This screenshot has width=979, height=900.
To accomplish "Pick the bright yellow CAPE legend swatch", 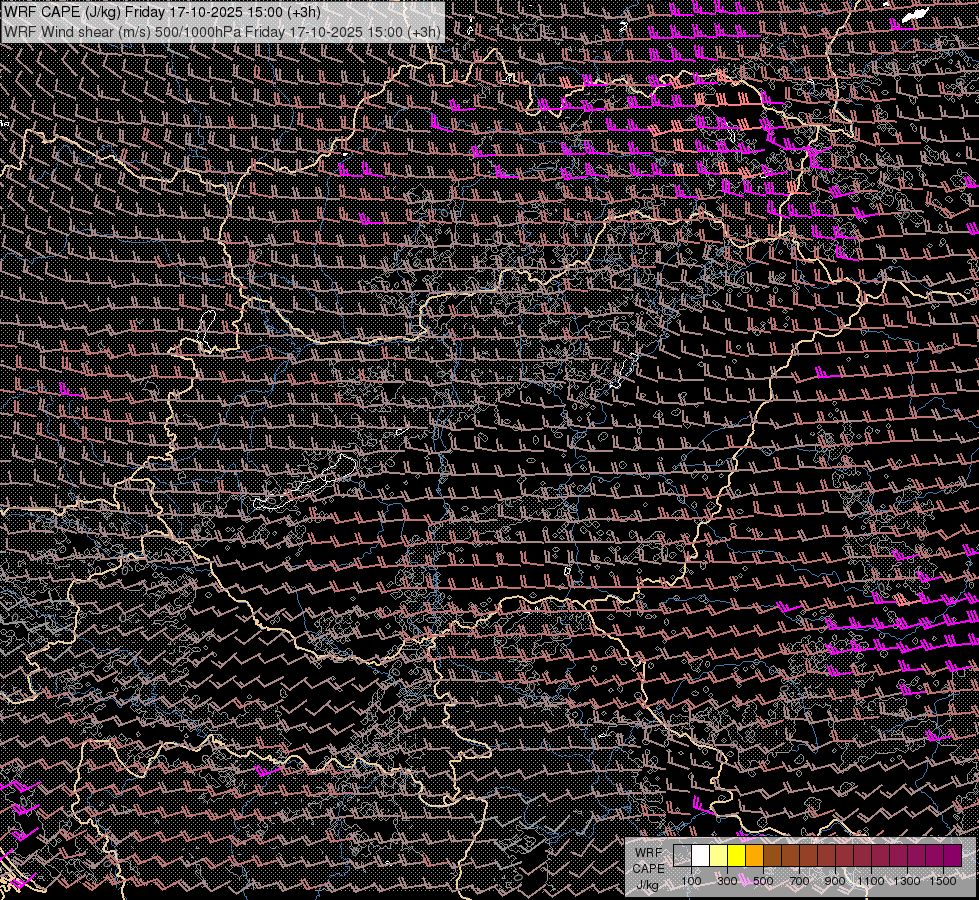I will click(736, 856).
